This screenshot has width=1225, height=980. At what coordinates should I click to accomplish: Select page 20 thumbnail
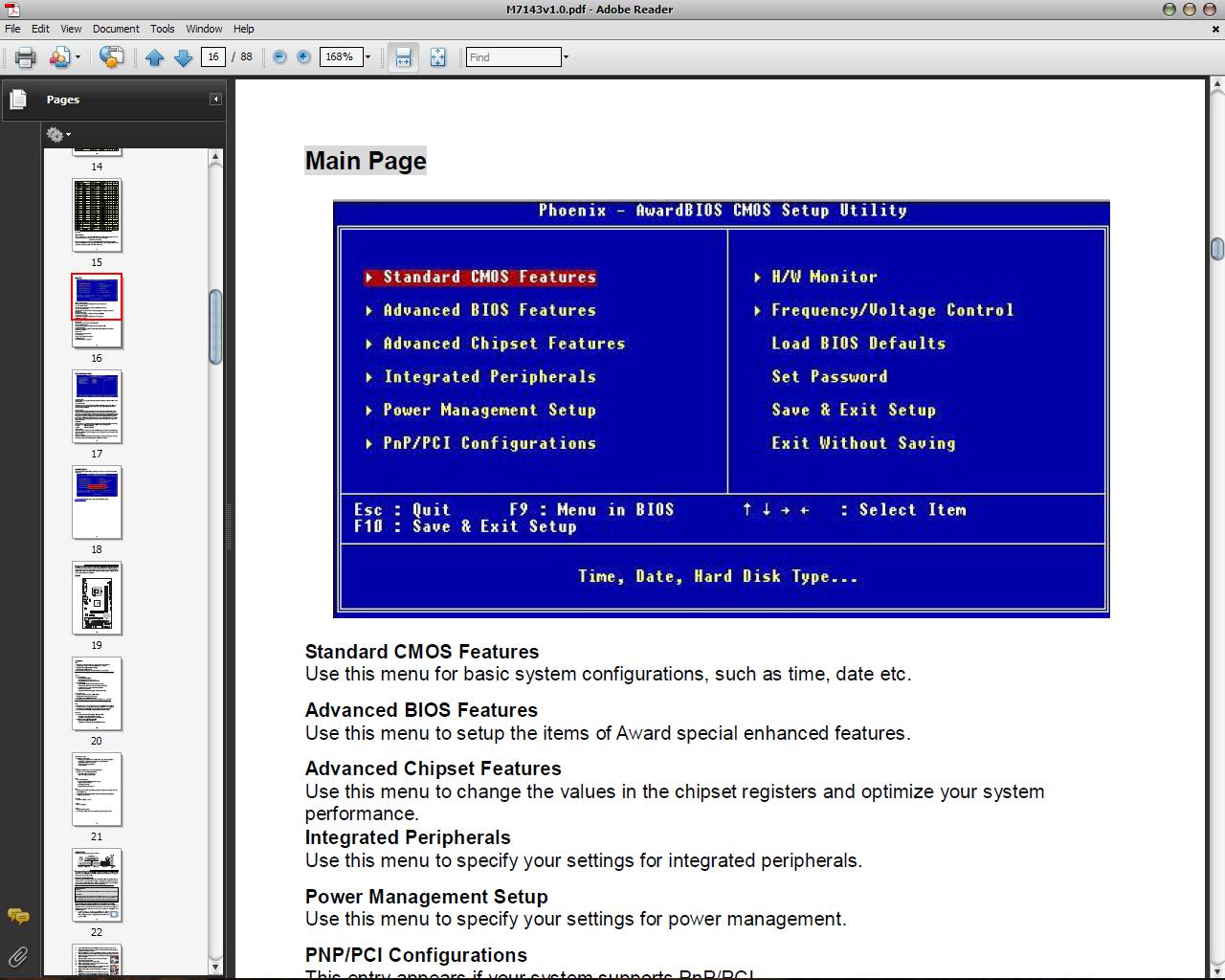coord(97,694)
